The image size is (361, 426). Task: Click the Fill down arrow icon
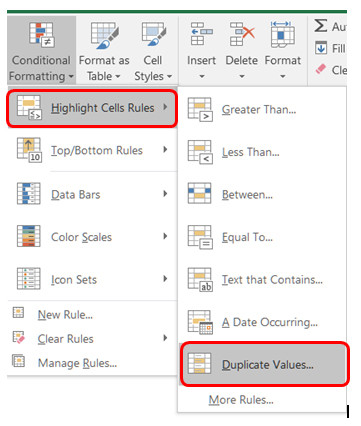[x=321, y=48]
